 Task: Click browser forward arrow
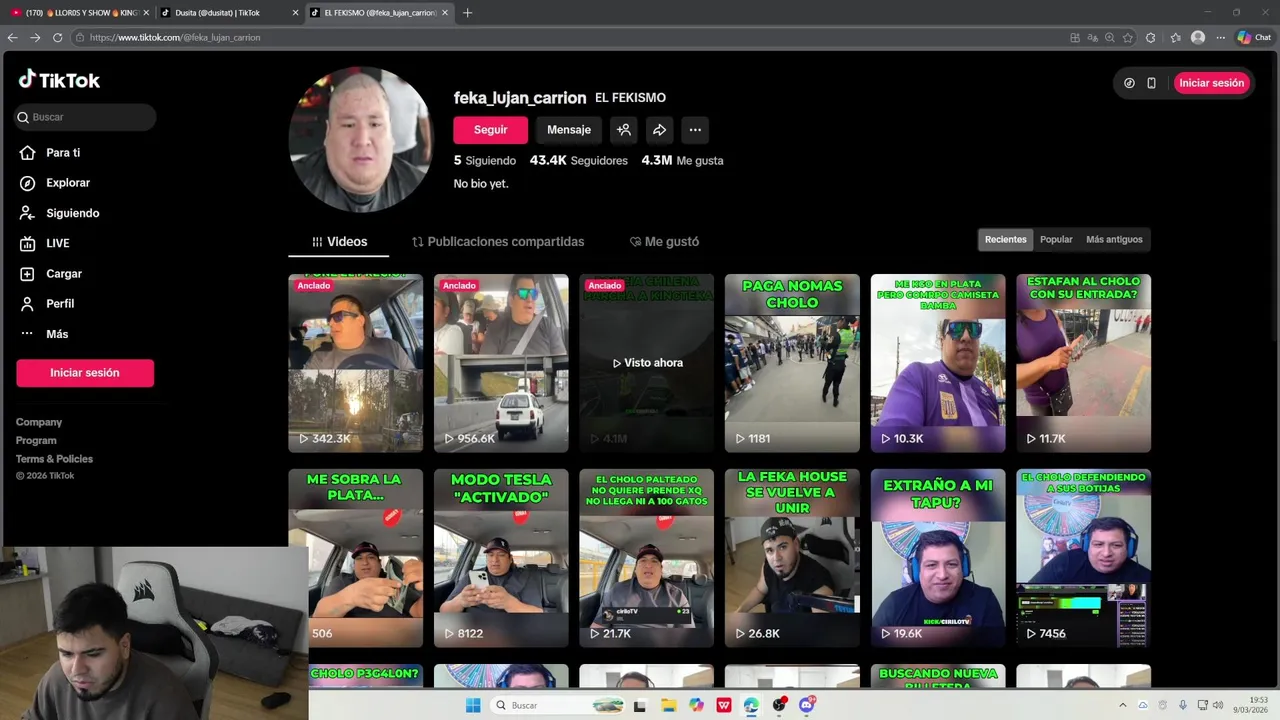coord(35,37)
